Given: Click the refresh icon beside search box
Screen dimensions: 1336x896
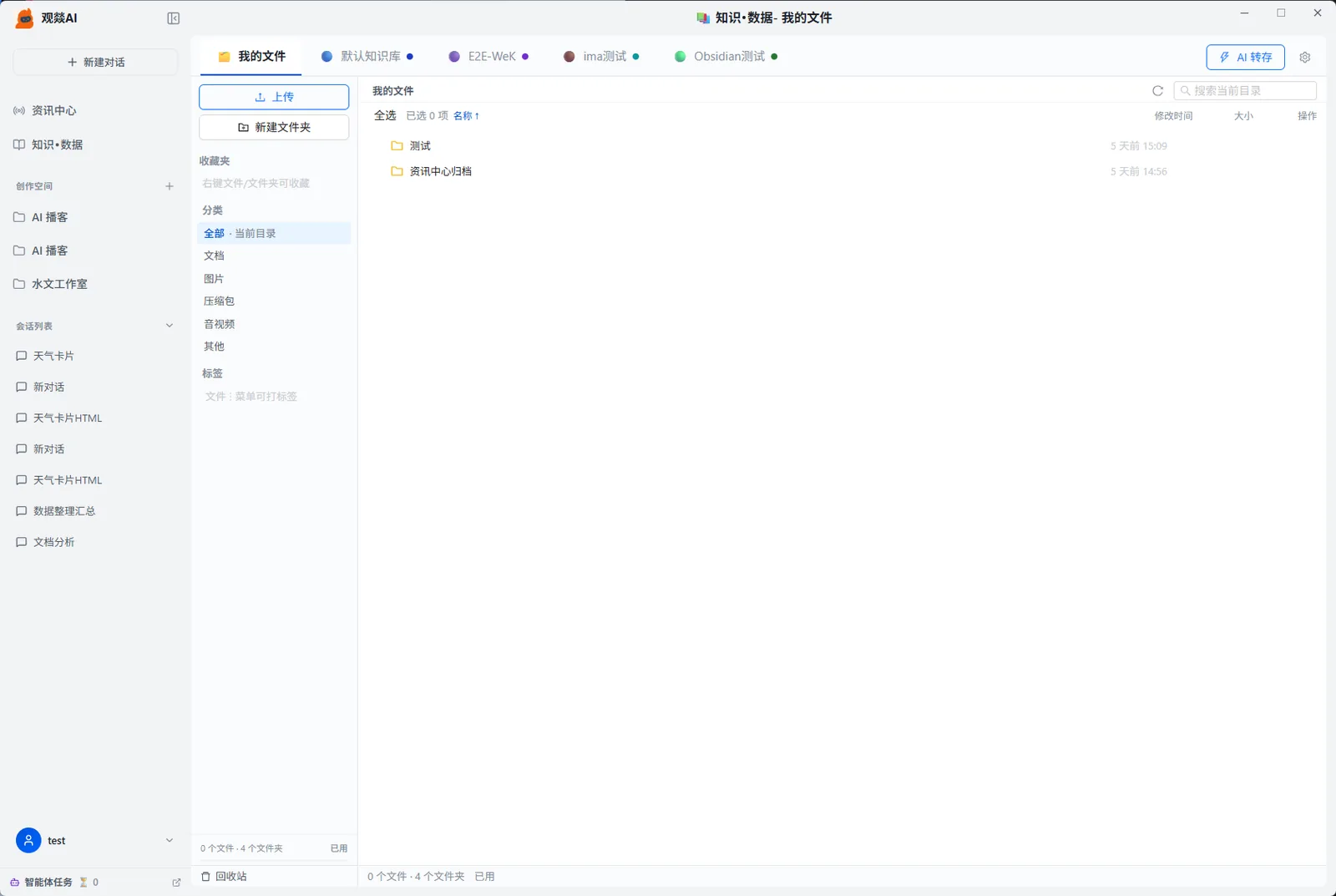Looking at the screenshot, I should [x=1157, y=91].
